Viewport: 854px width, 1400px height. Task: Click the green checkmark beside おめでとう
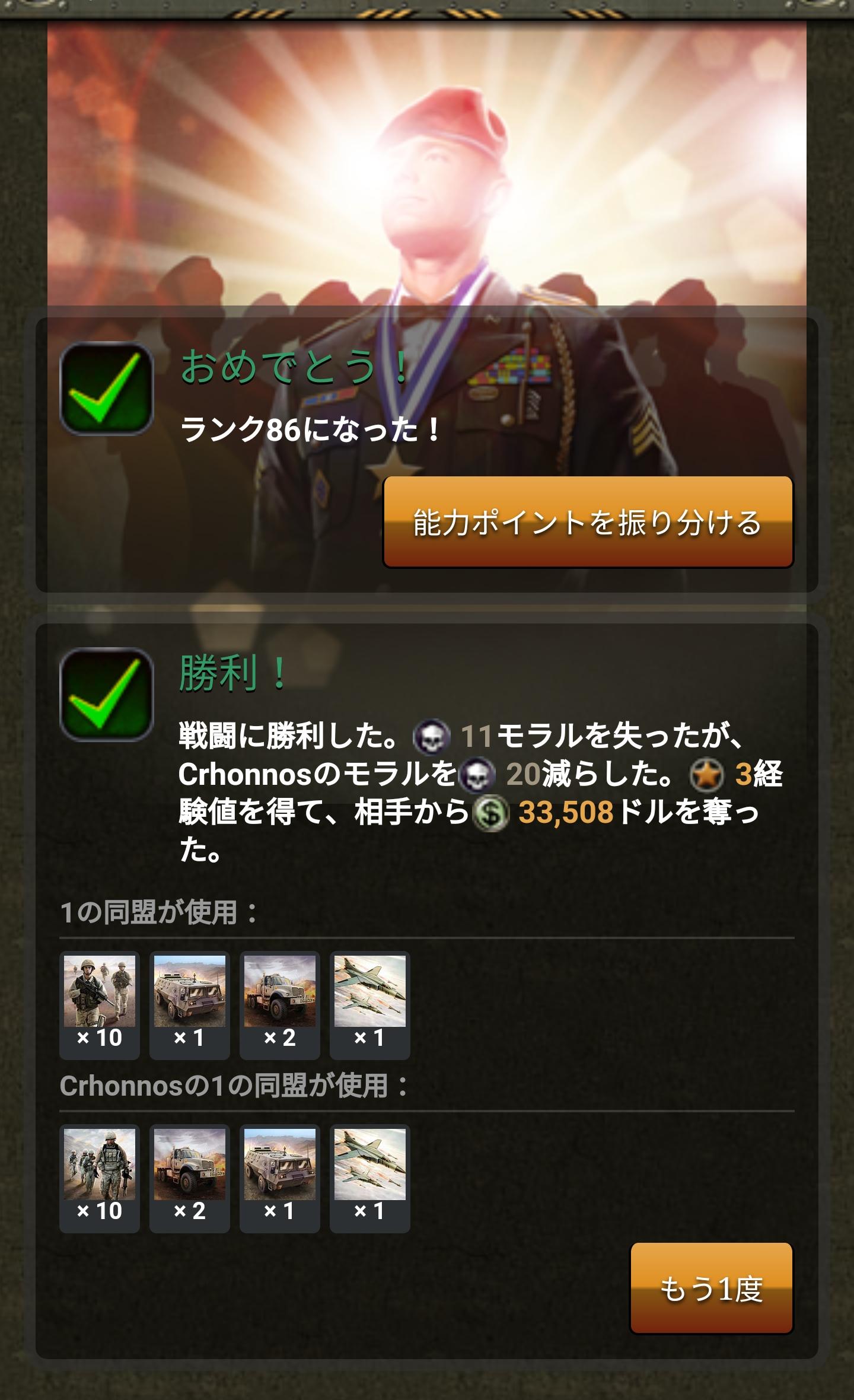coord(107,389)
